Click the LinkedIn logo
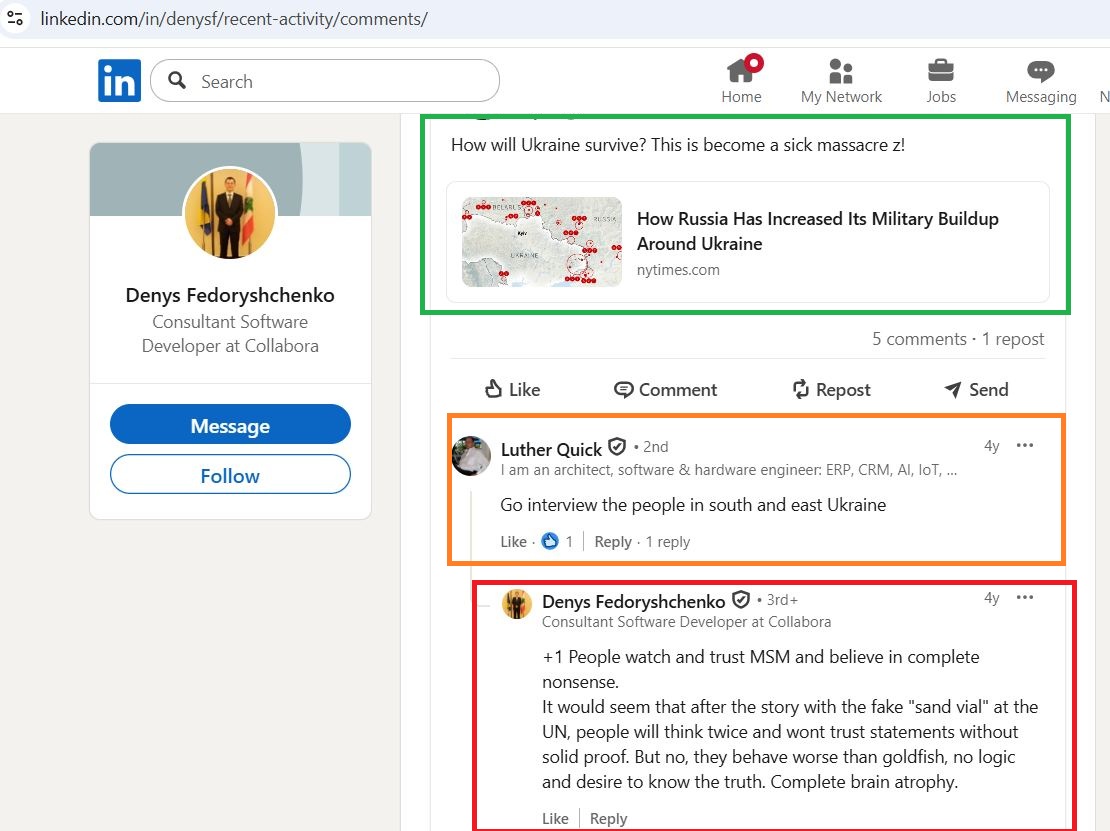Screen dimensions: 1110x831 (119, 80)
